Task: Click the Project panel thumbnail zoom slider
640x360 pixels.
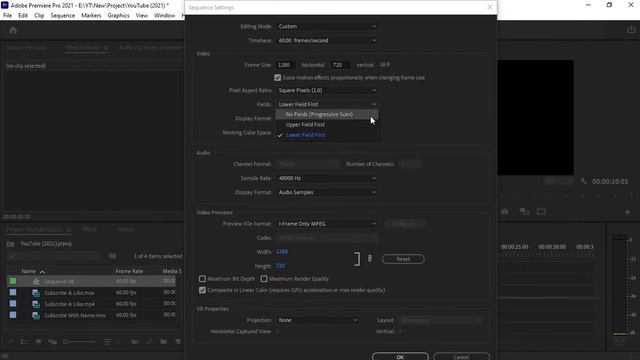Action: [x=79, y=342]
